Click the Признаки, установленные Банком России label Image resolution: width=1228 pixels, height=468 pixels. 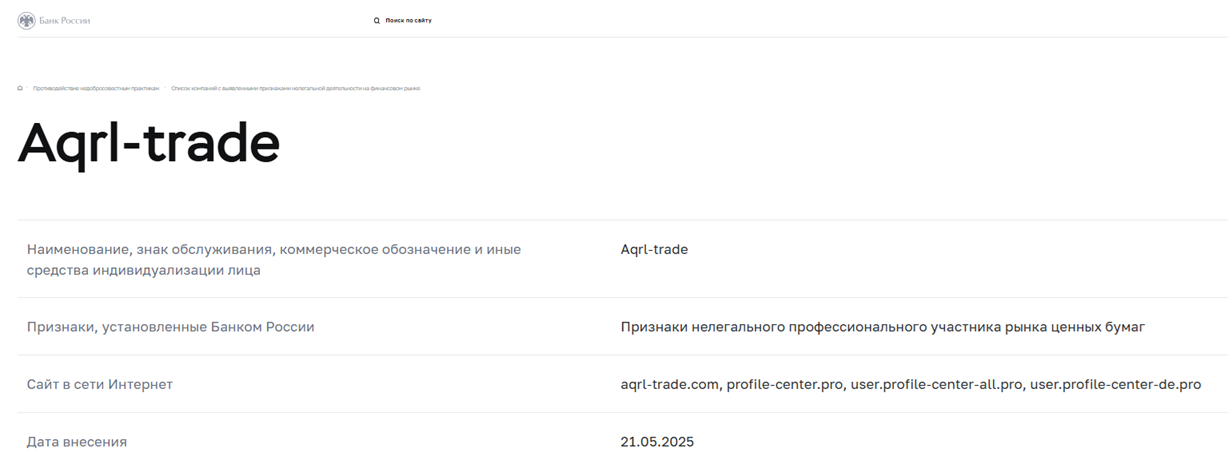171,327
